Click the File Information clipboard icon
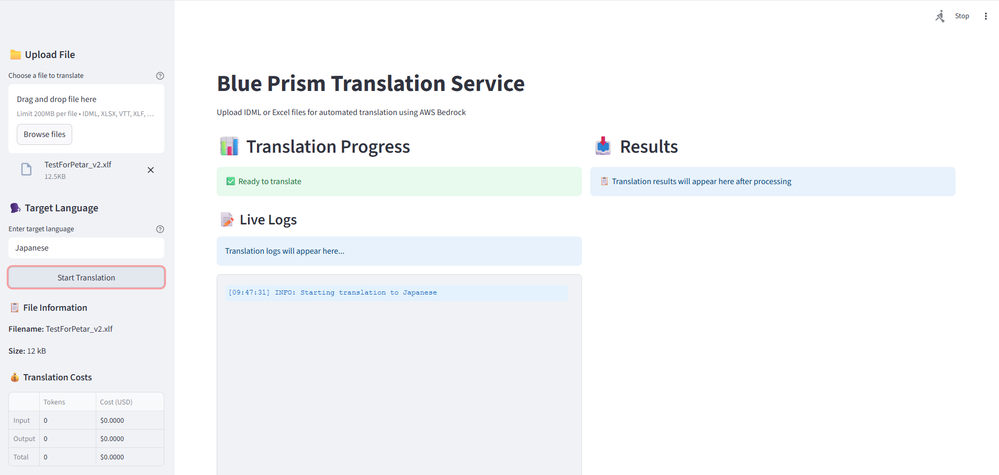This screenshot has width=999, height=475. click(x=15, y=308)
